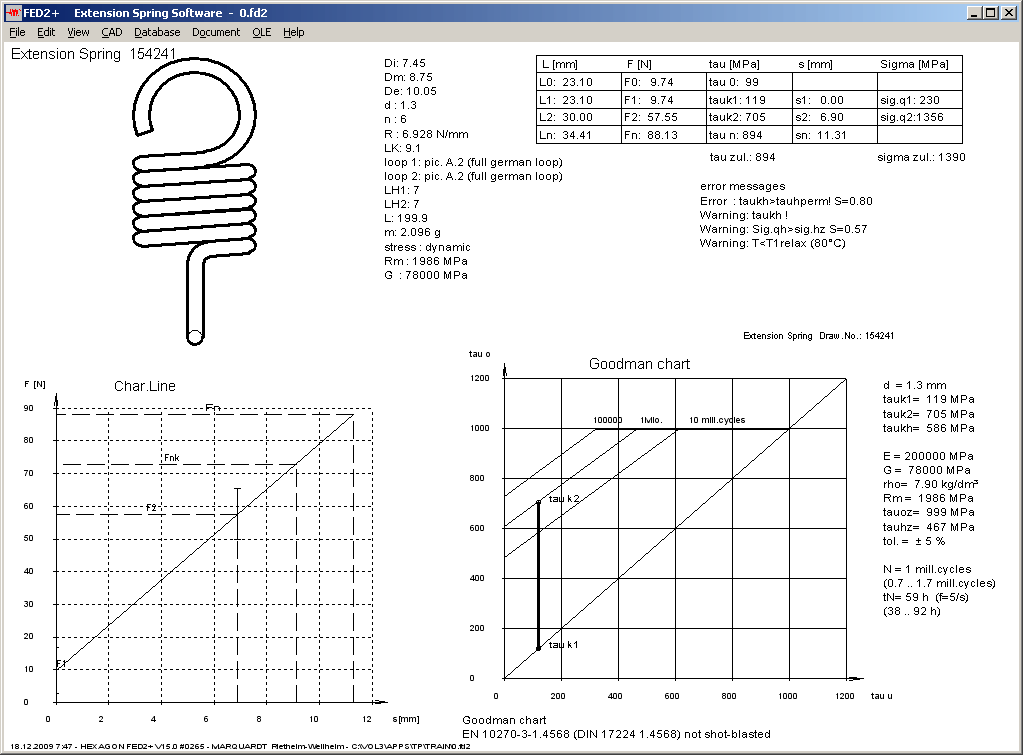1023x755 pixels.
Task: Click the Goodman chart title
Action: (639, 364)
